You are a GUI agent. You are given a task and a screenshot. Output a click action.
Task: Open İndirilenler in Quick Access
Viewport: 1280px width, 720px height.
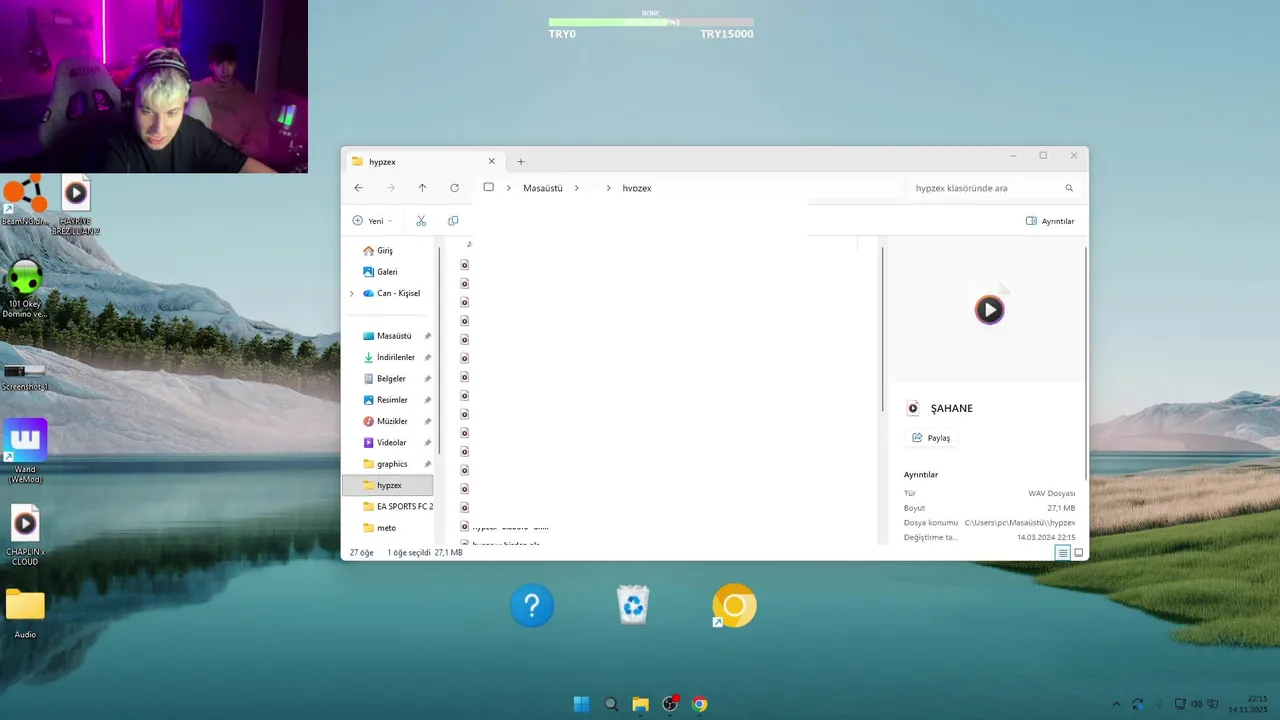(395, 357)
